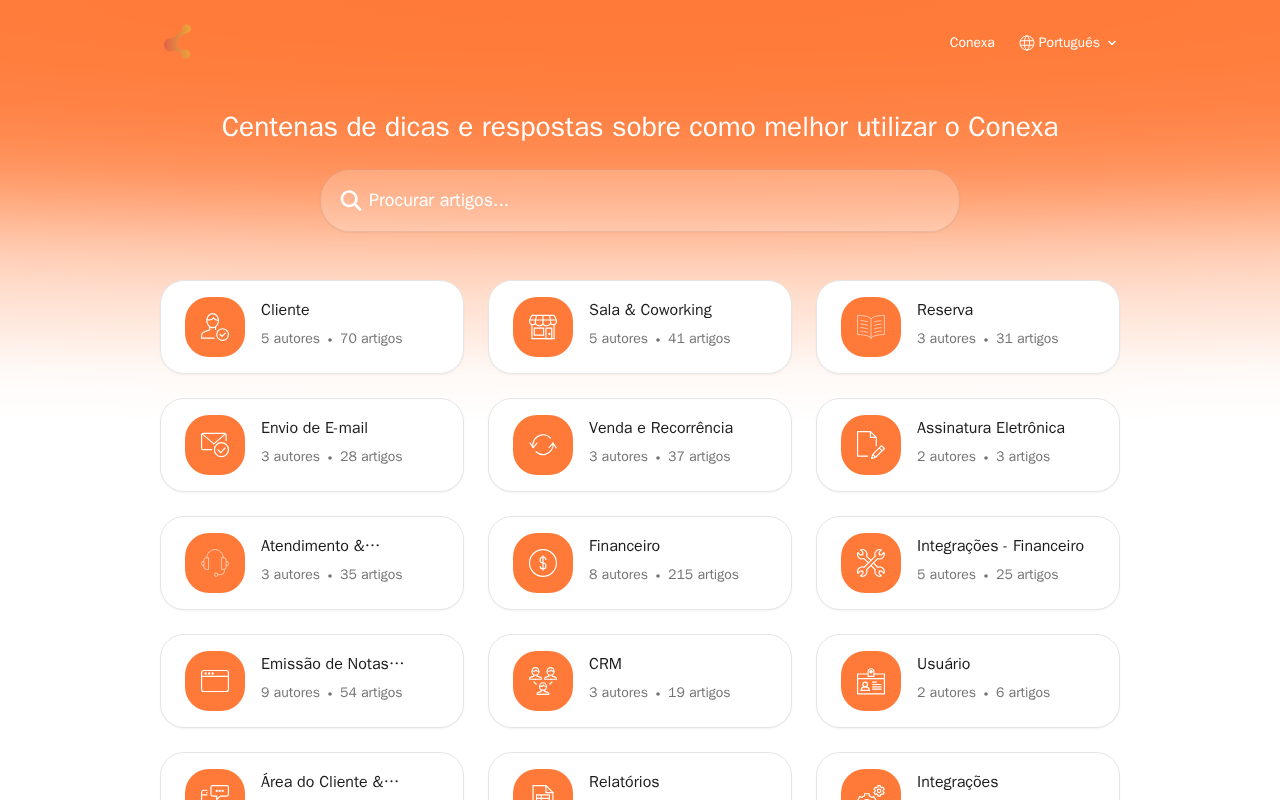1280x800 pixels.
Task: Open the Cliente collection title
Action: click(285, 310)
